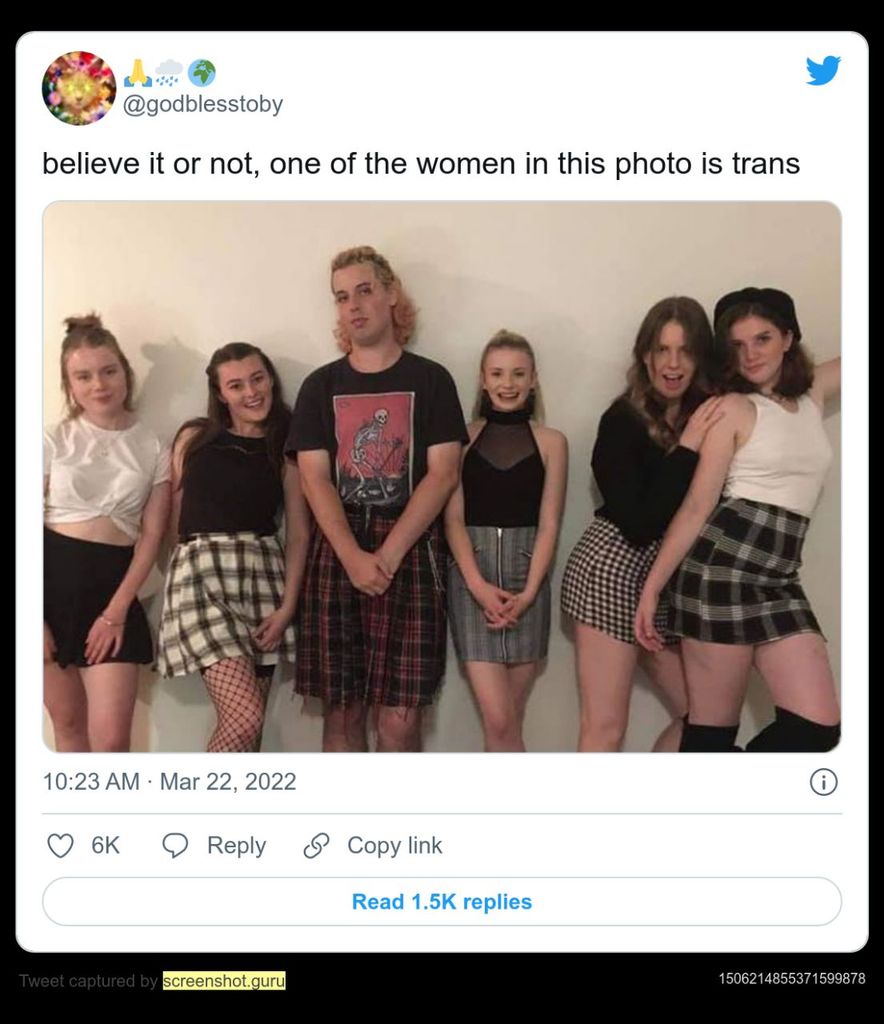The height and width of the screenshot is (1024, 884).
Task: Open the tweet info circle icon
Action: click(x=823, y=782)
